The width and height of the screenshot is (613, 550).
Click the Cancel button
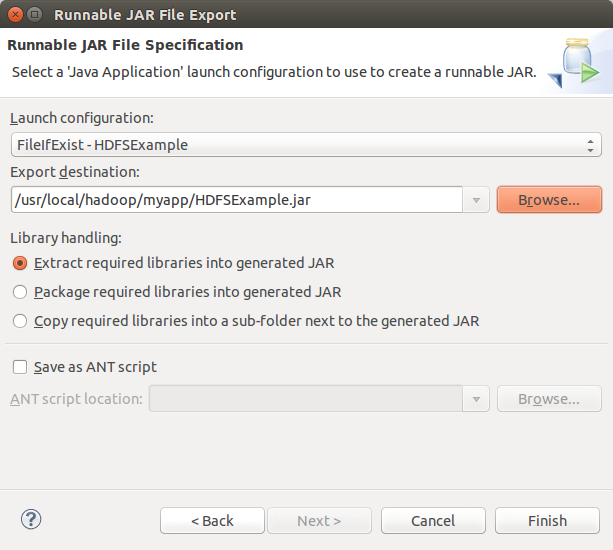click(x=433, y=521)
